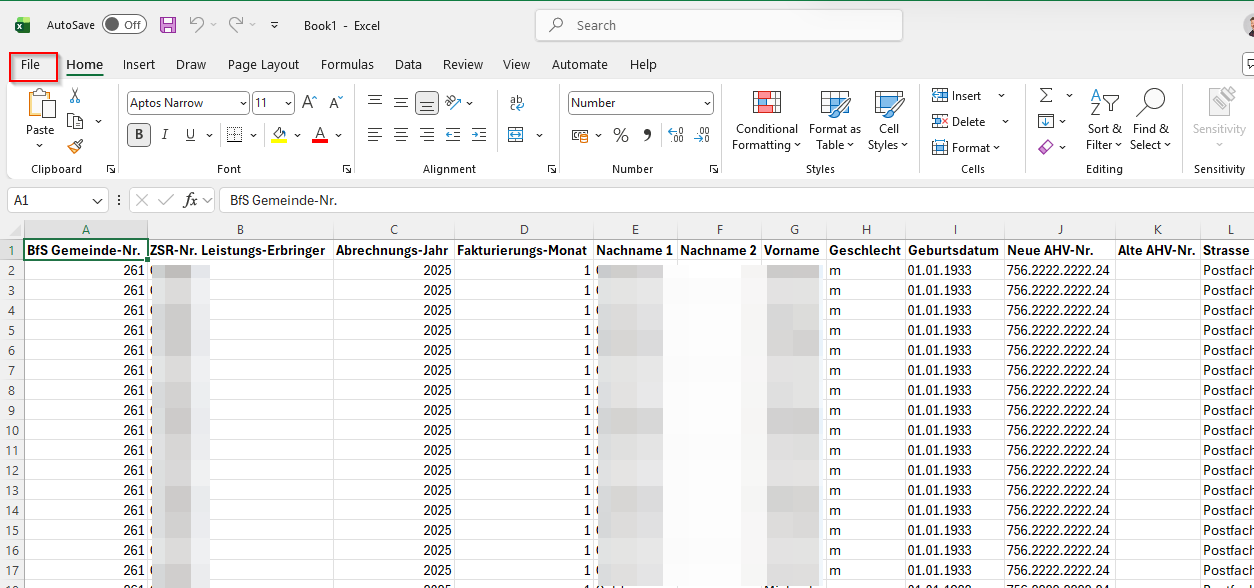The image size is (1254, 588).
Task: Click in the Search box
Action: (x=720, y=25)
